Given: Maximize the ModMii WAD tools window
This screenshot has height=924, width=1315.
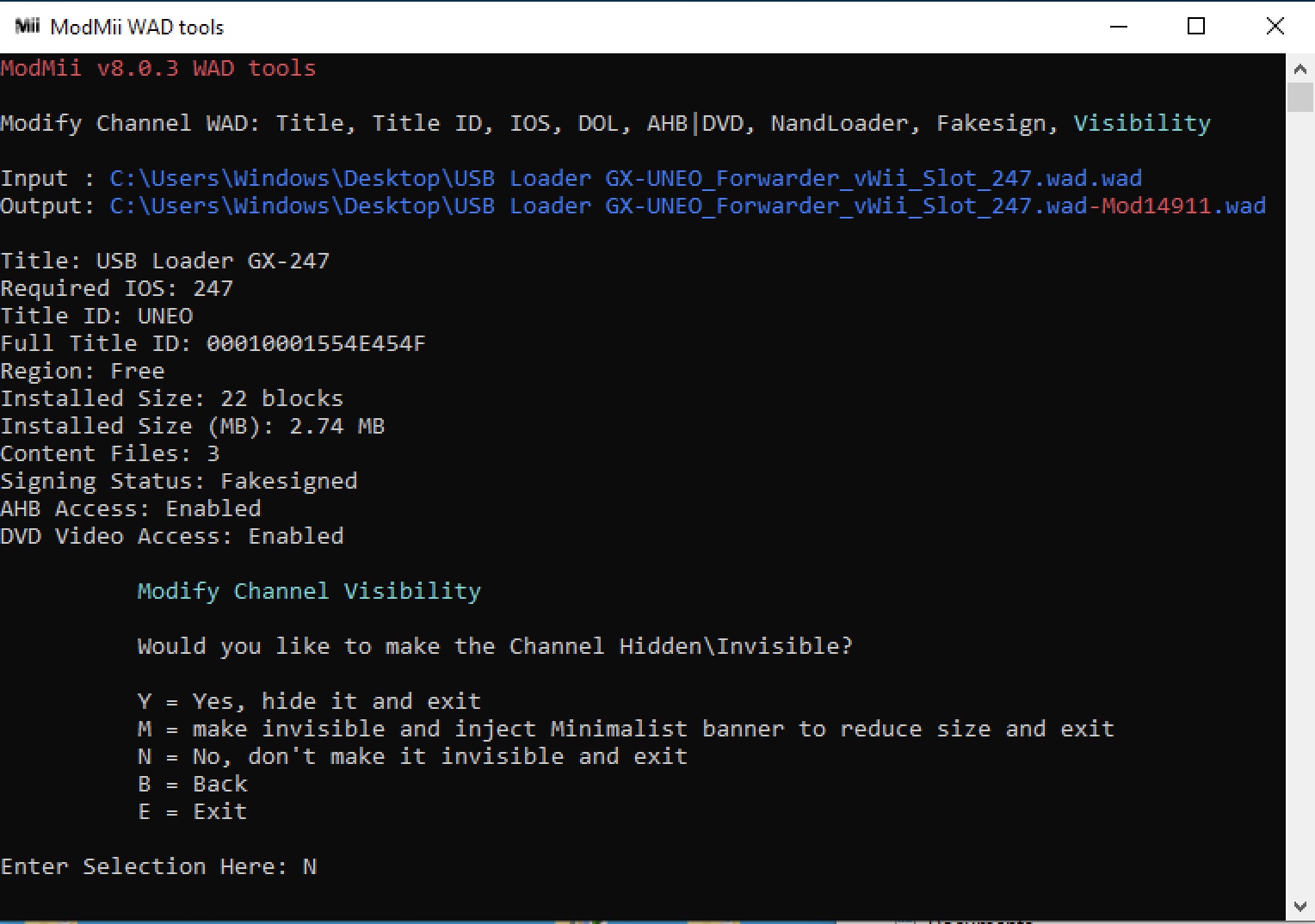Looking at the screenshot, I should click(x=1196, y=27).
